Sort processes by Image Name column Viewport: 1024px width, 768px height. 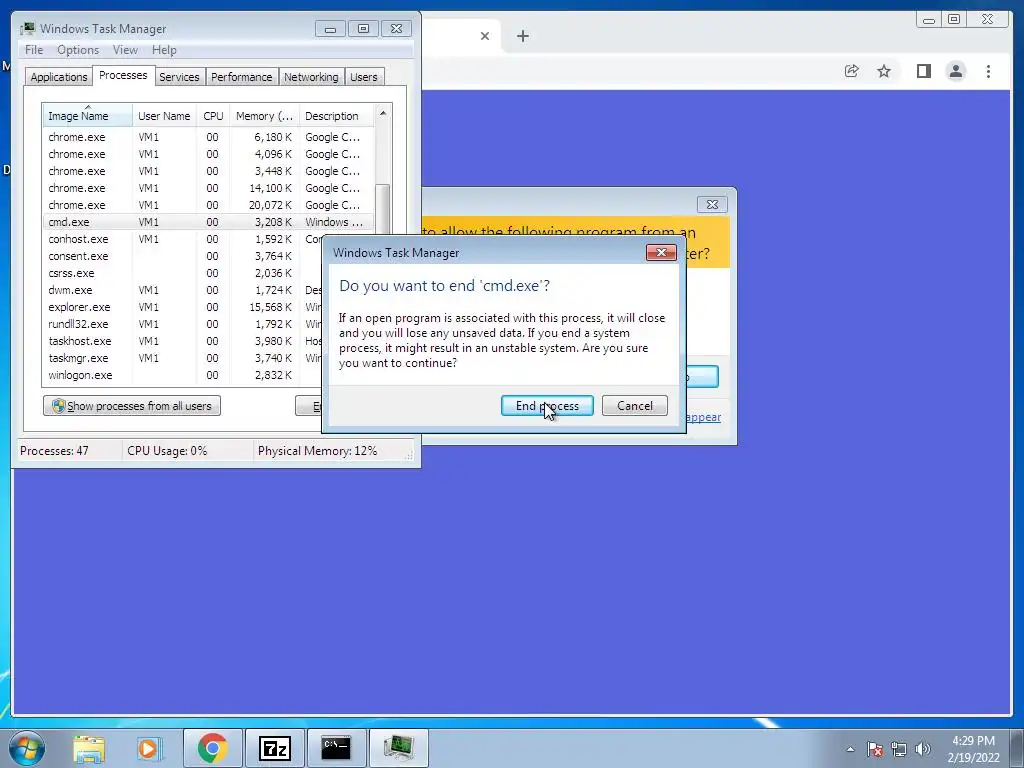click(88, 116)
